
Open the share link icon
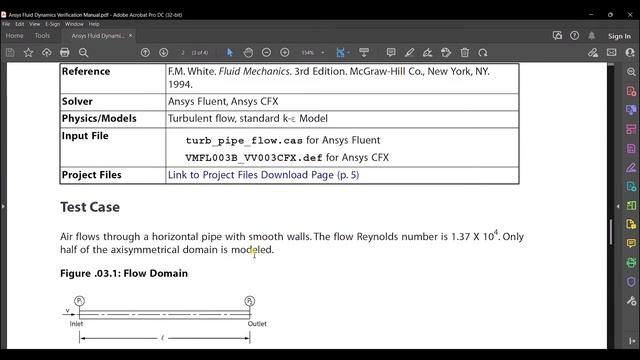point(593,53)
